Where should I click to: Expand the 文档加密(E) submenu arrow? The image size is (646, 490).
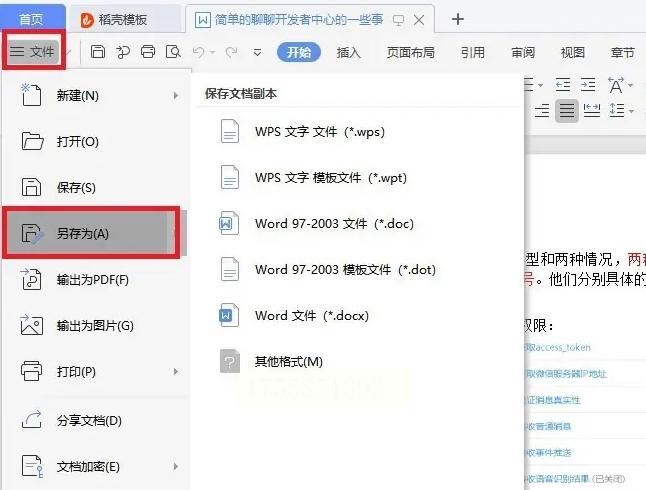176,467
